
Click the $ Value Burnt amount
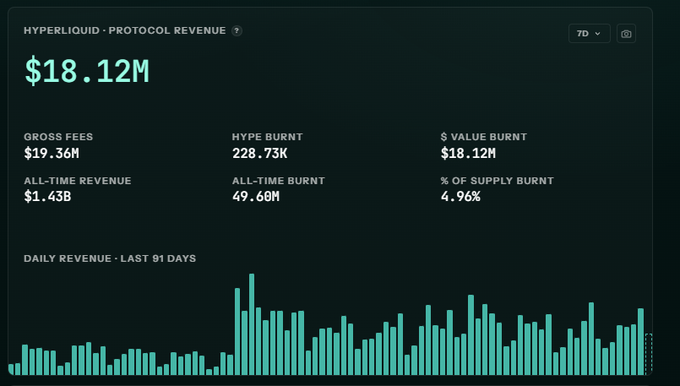click(x=468, y=153)
